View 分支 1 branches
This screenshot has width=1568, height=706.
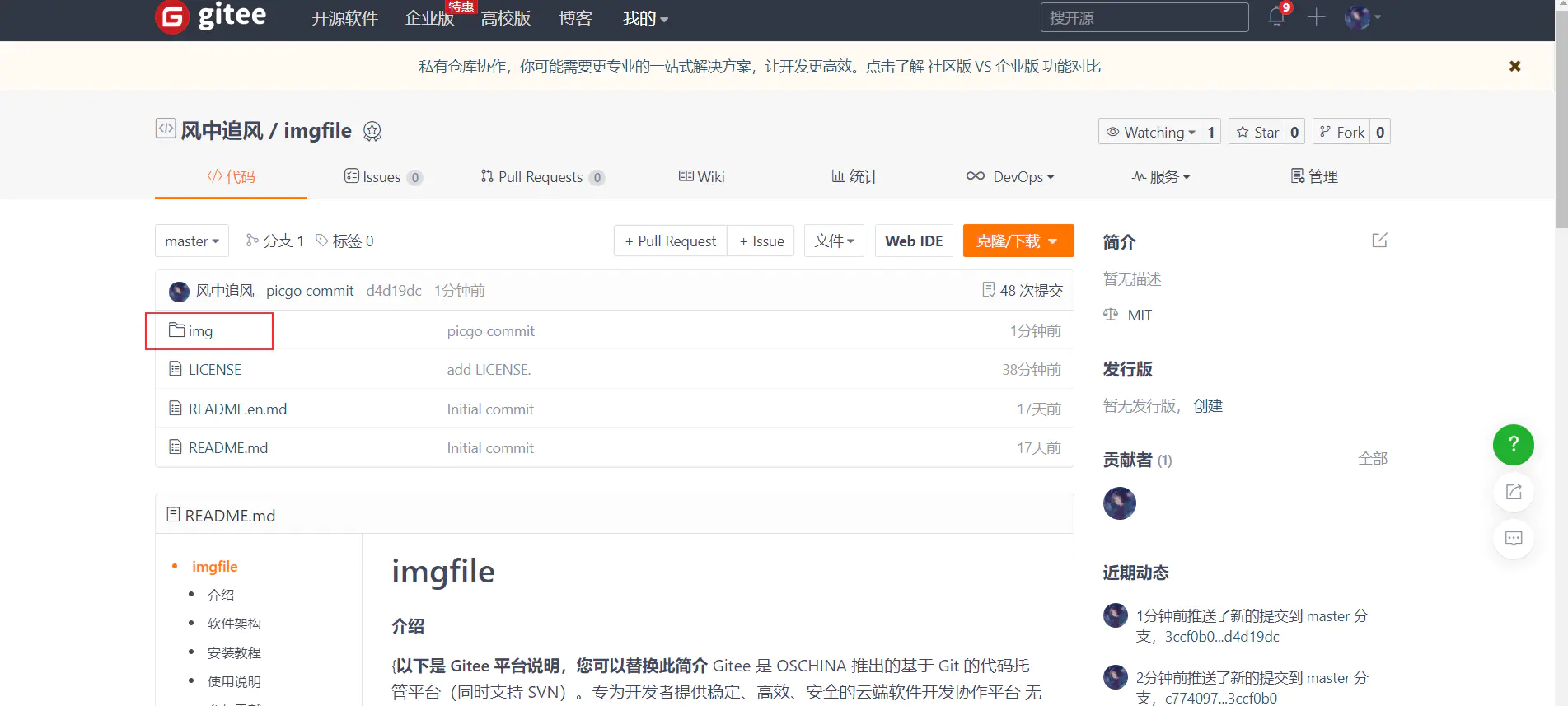(x=275, y=241)
